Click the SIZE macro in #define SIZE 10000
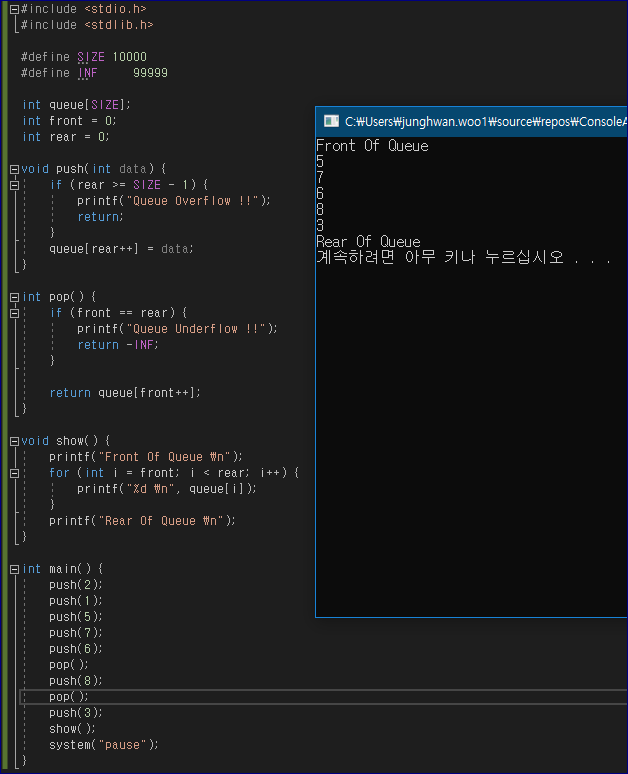Screen dimensions: 628x774 pos(91,57)
